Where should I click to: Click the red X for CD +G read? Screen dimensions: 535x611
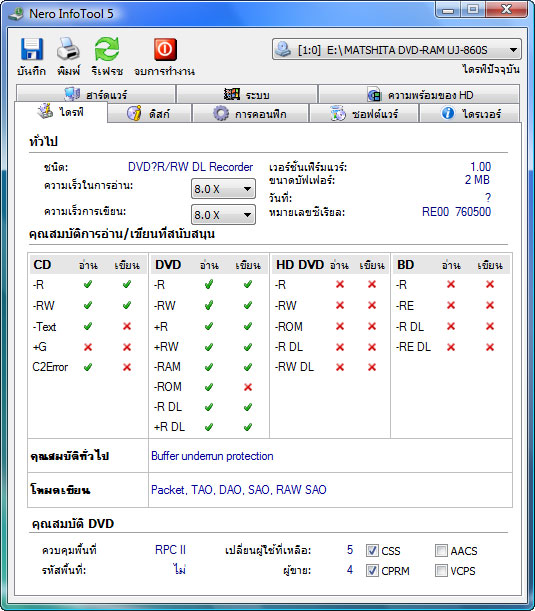[x=88, y=346]
